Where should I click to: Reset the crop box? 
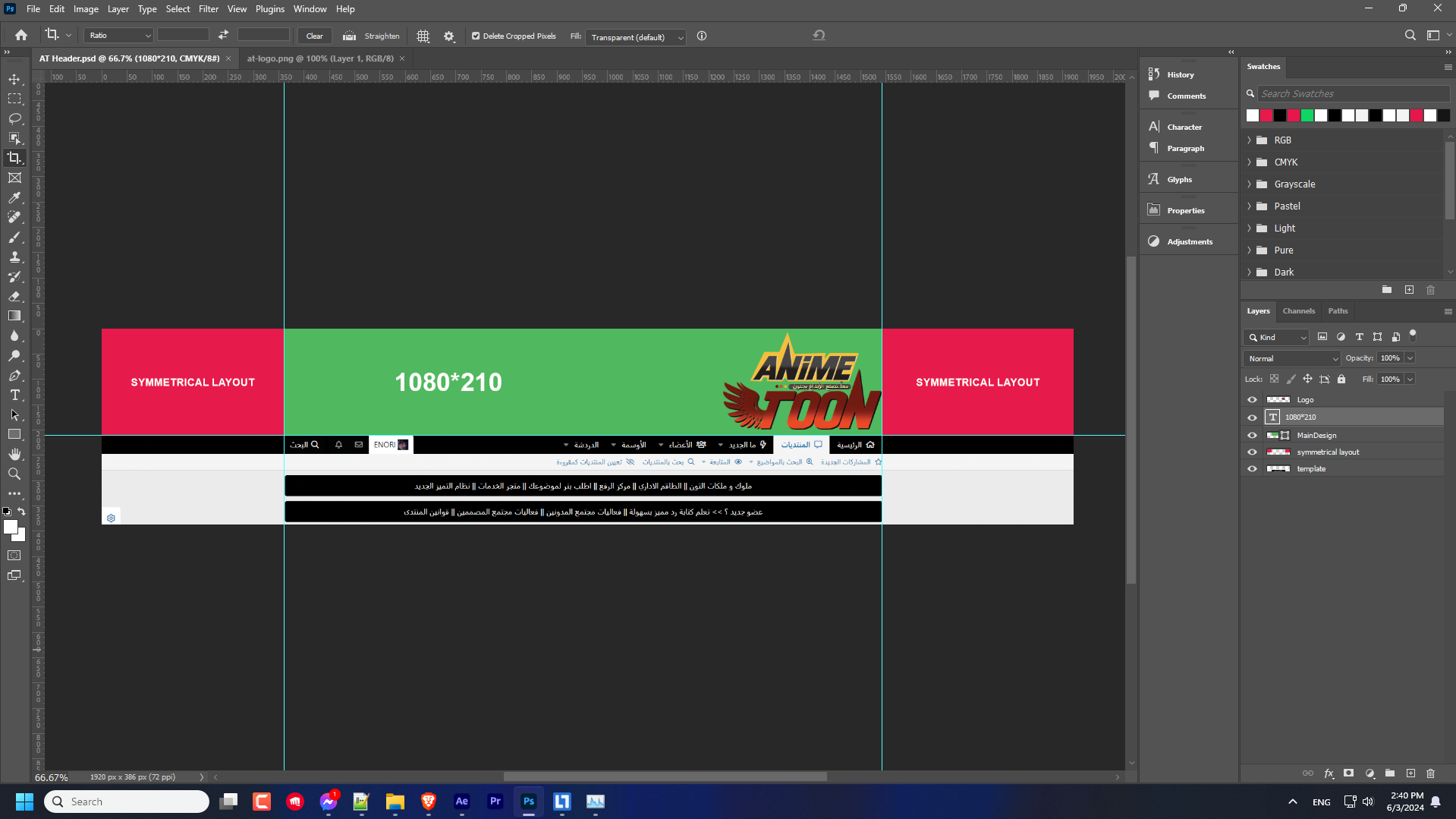(819, 35)
